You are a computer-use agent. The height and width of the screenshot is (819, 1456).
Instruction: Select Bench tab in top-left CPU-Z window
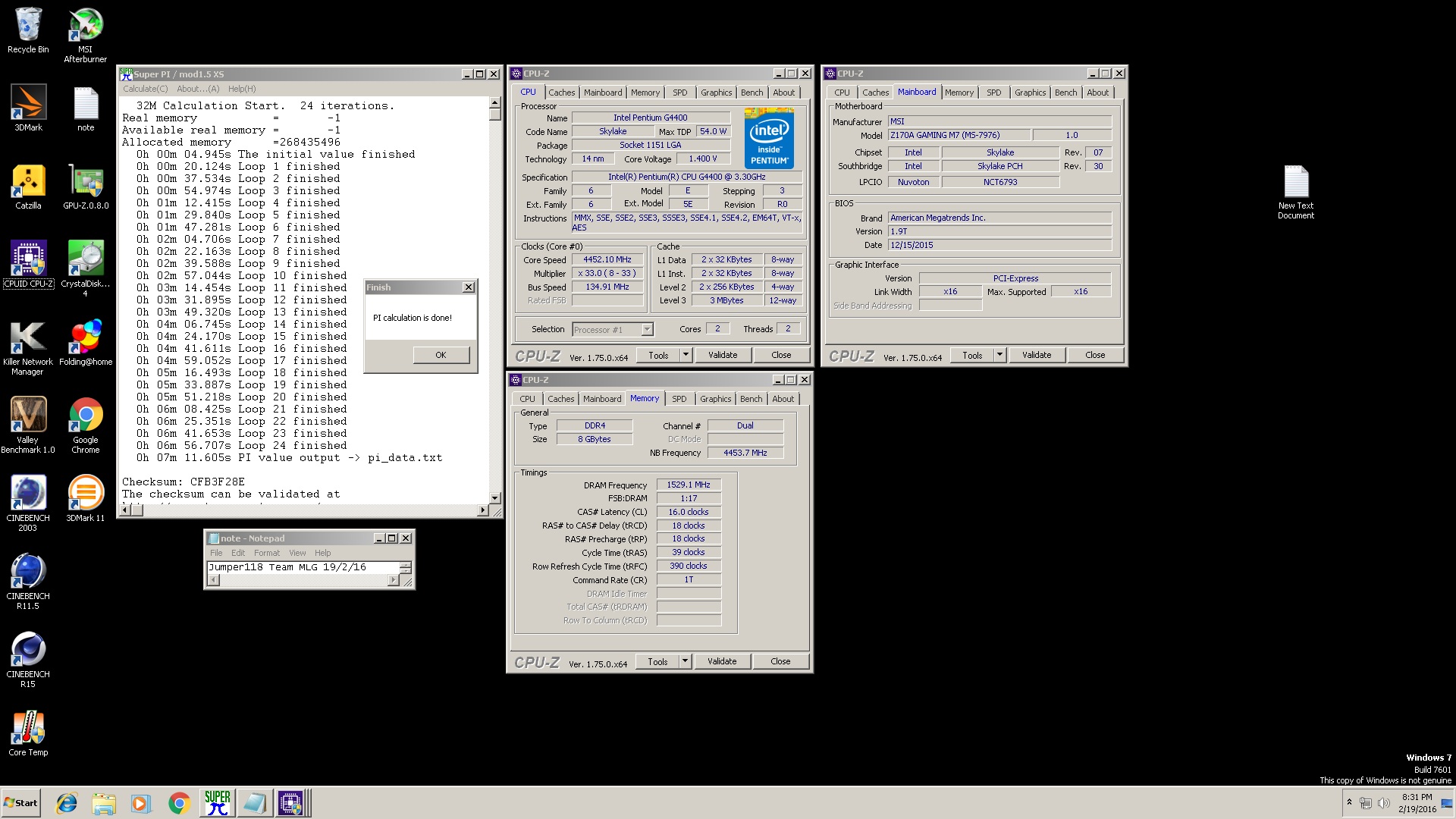click(752, 93)
